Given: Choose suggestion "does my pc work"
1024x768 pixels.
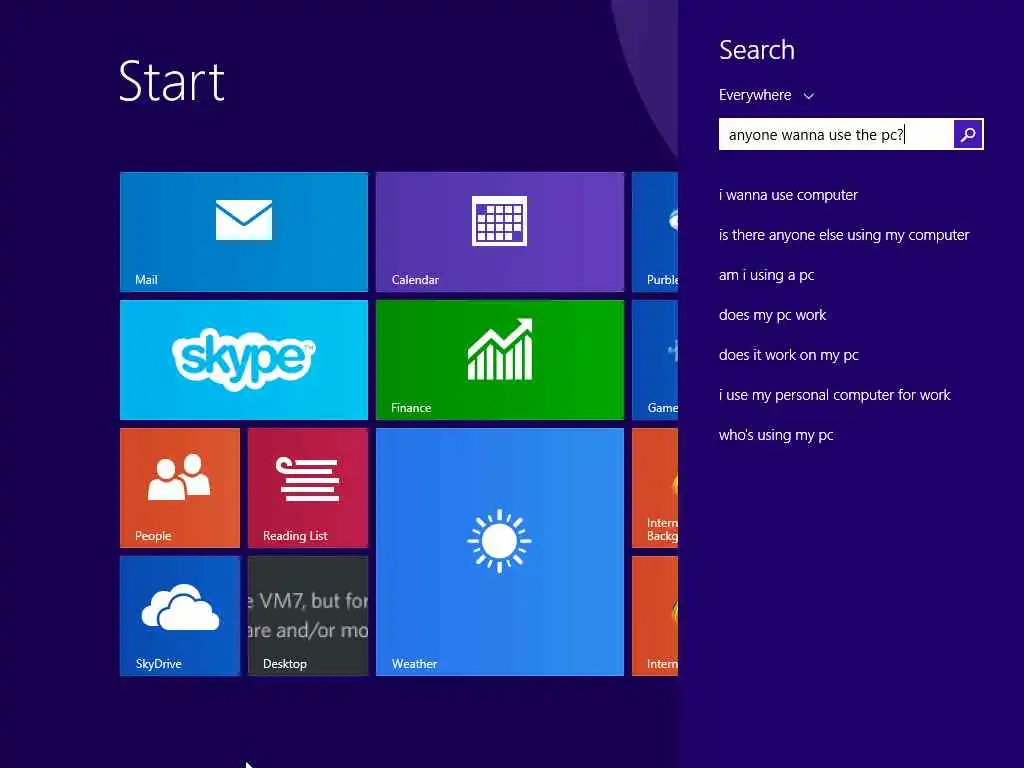Looking at the screenshot, I should coord(773,315).
